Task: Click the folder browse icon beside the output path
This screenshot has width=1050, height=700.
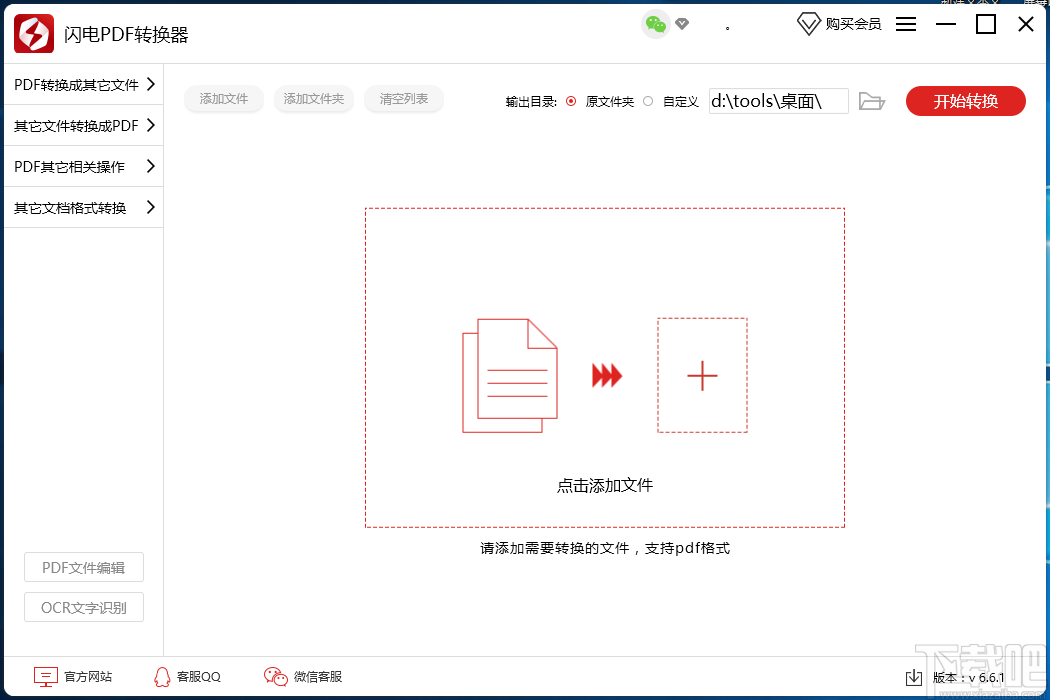Action: pyautogui.click(x=871, y=100)
